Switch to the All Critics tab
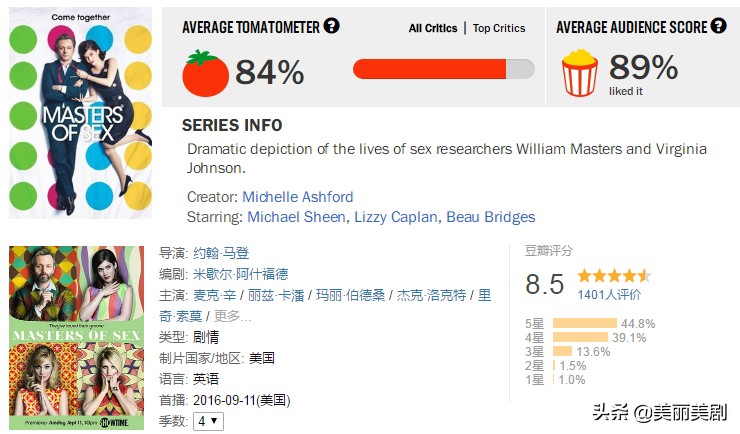 pos(433,28)
